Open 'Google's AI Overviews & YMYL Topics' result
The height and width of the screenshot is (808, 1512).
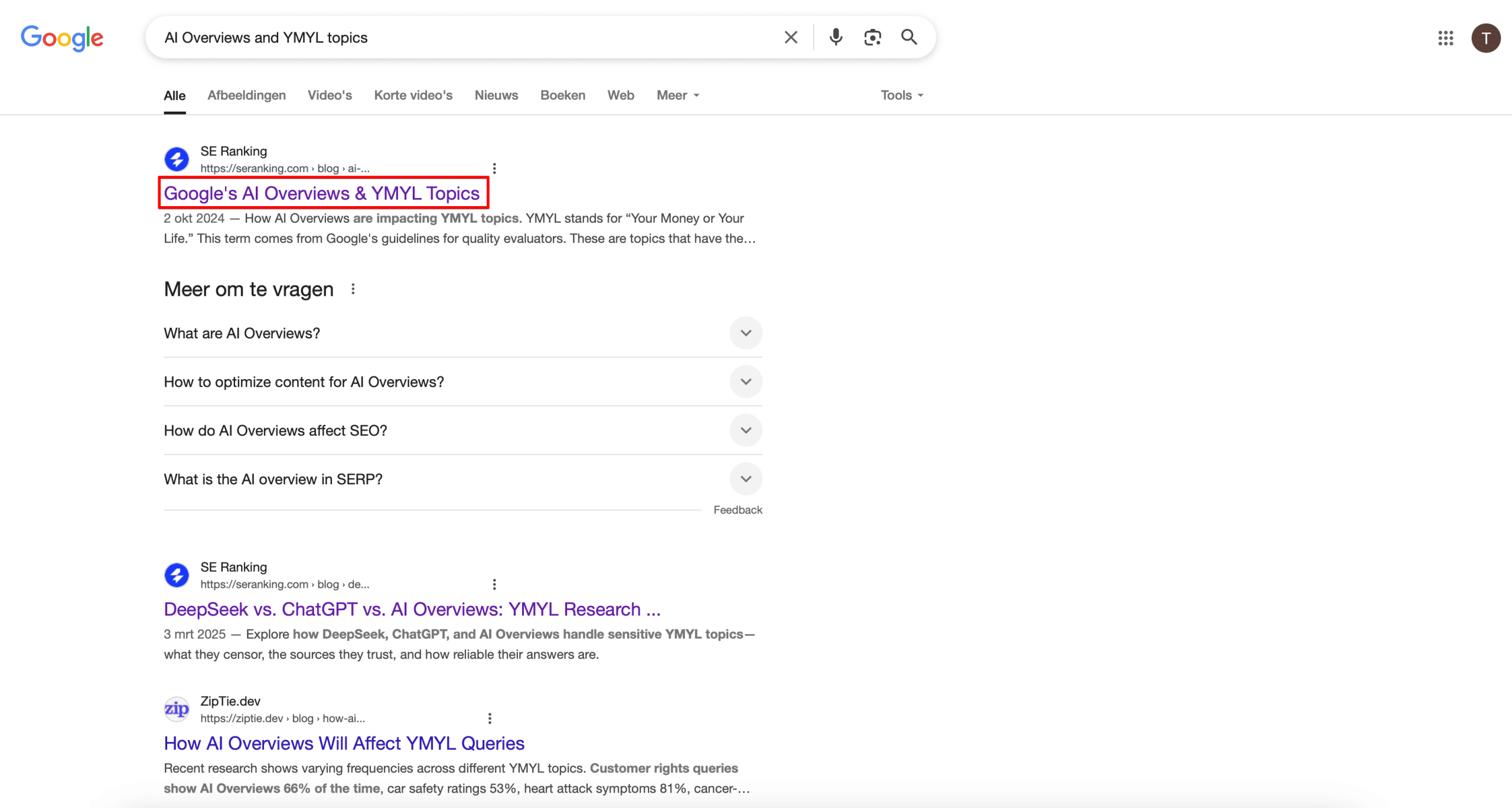click(321, 193)
